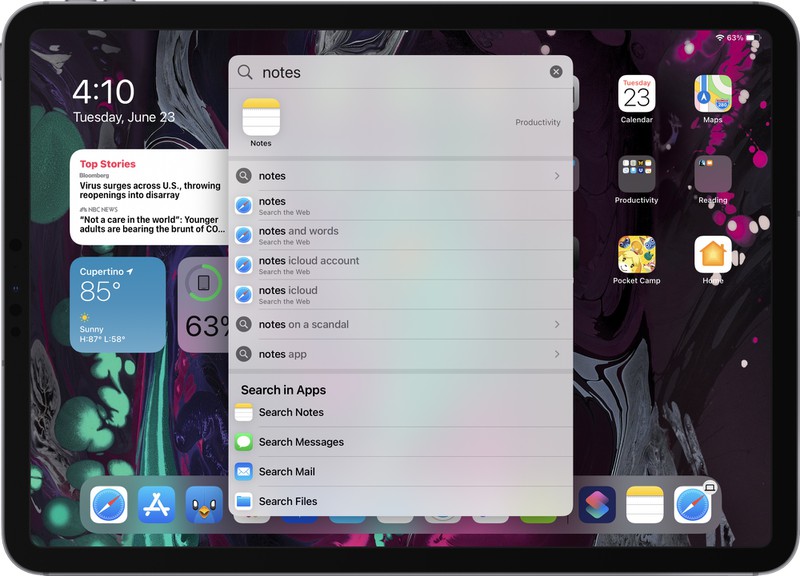Screen dimensions: 800x576
Task: Clear the search field text
Action: pyautogui.click(x=556, y=72)
